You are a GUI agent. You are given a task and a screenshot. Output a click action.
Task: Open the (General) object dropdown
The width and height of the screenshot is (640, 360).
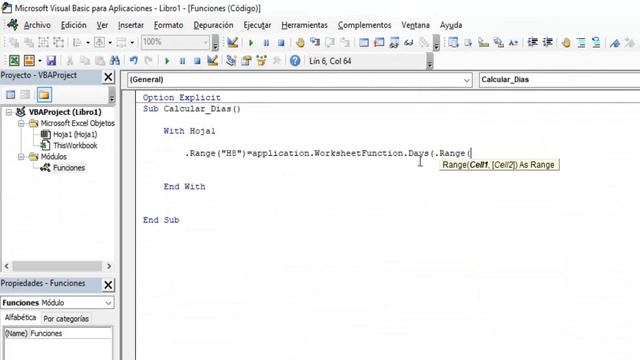[x=467, y=80]
